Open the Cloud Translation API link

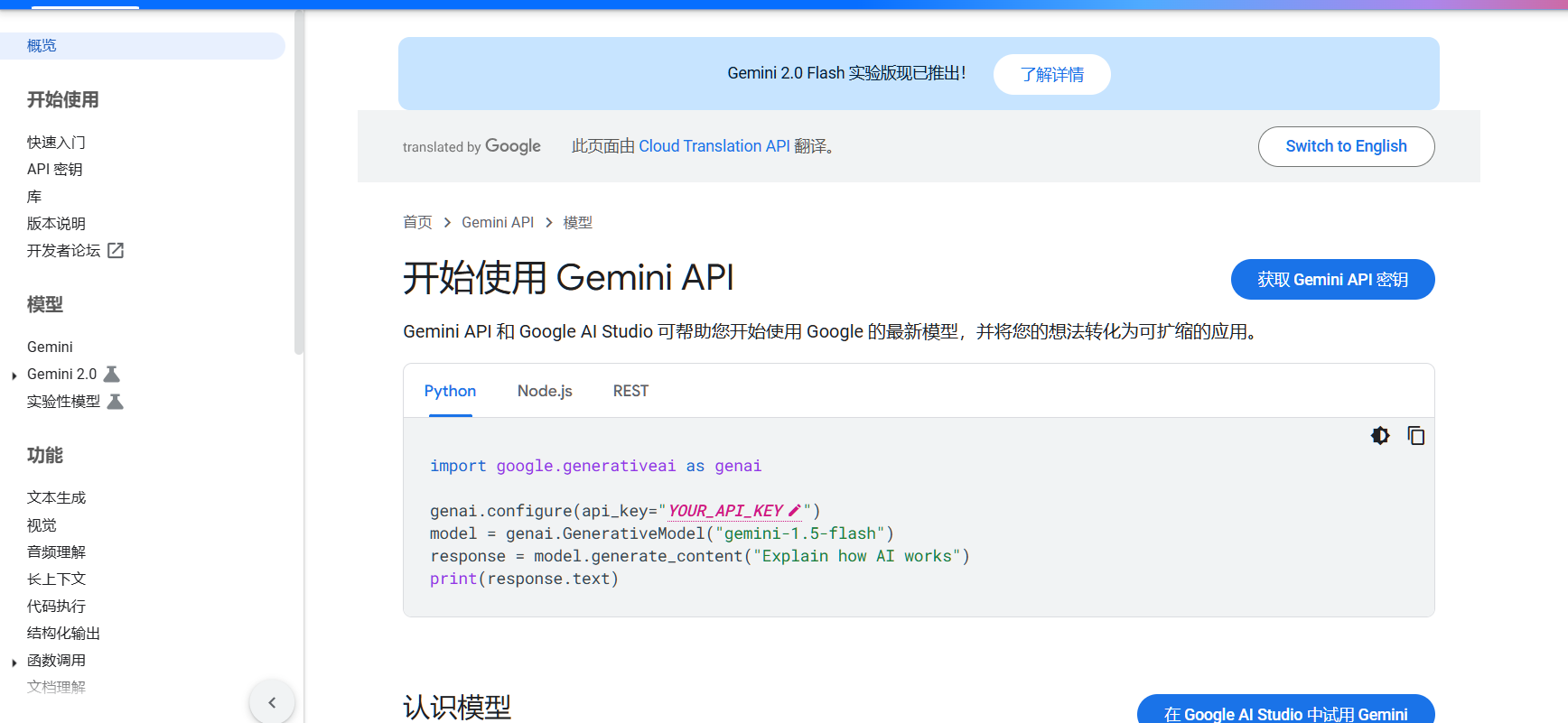coord(714,146)
